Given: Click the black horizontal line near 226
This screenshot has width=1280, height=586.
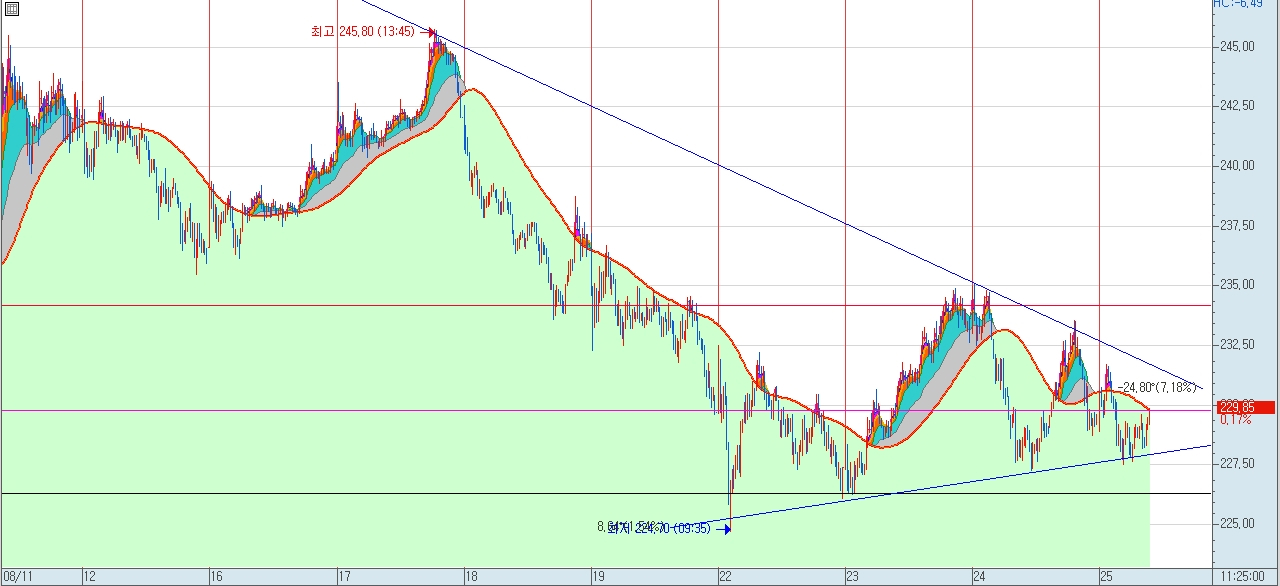Looking at the screenshot, I should [400, 493].
